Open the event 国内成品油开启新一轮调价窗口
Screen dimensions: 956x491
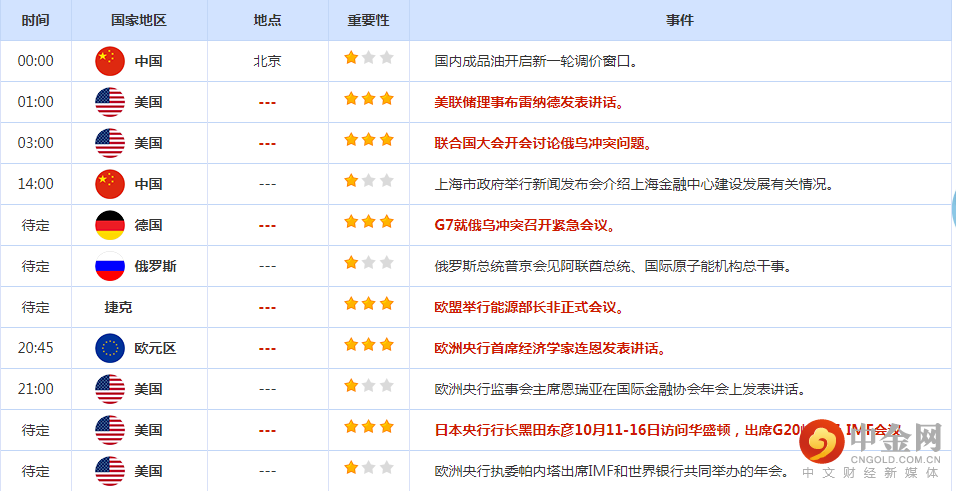click(536, 61)
